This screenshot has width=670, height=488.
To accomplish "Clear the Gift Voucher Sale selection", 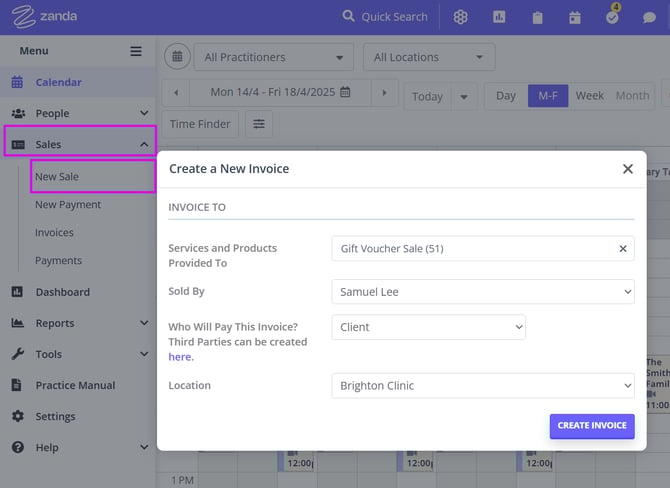I will click(x=622, y=249).
